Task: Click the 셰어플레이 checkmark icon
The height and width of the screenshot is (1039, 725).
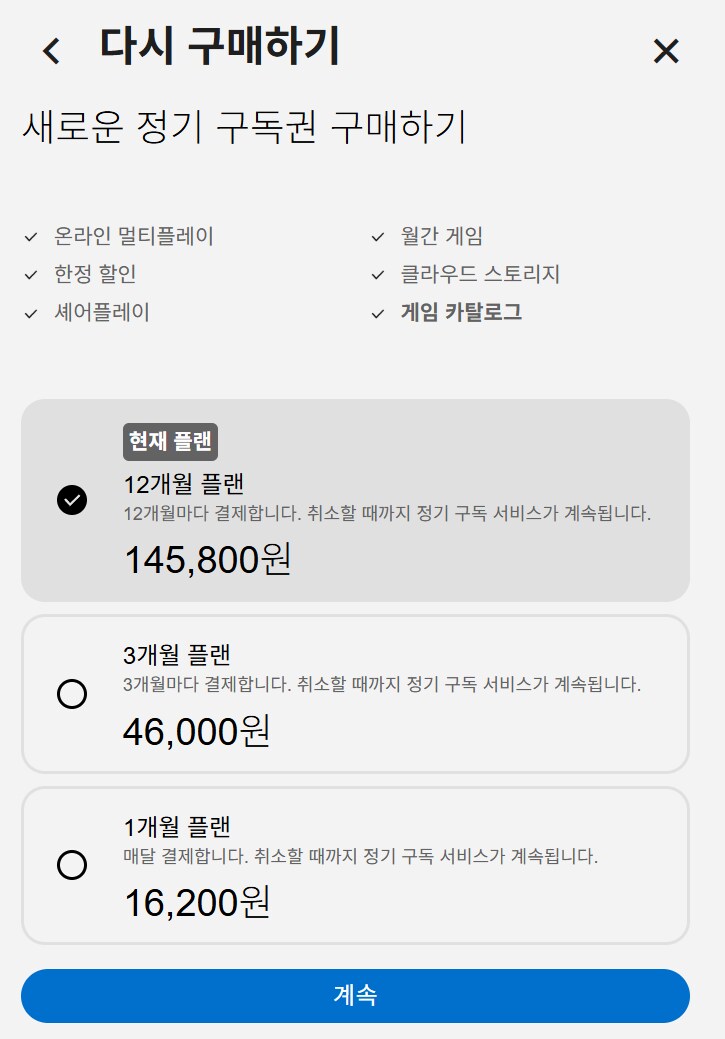Action: pos(29,312)
